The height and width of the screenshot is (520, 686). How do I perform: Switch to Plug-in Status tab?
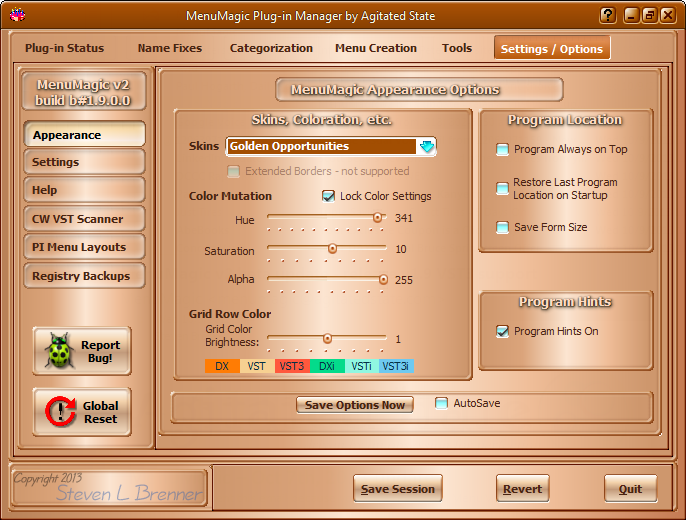(64, 48)
